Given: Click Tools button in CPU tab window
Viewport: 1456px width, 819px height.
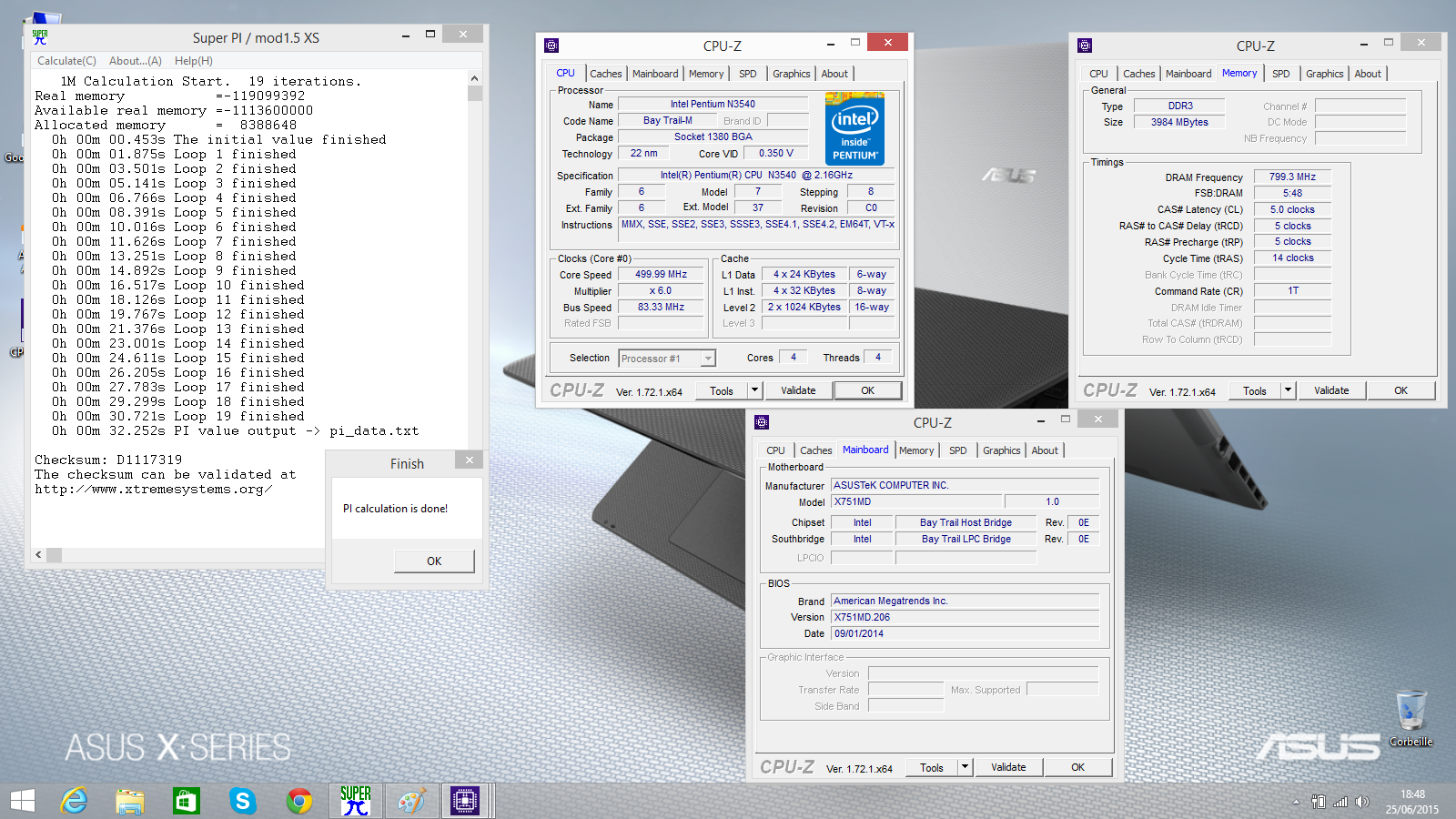Looking at the screenshot, I should click(722, 390).
